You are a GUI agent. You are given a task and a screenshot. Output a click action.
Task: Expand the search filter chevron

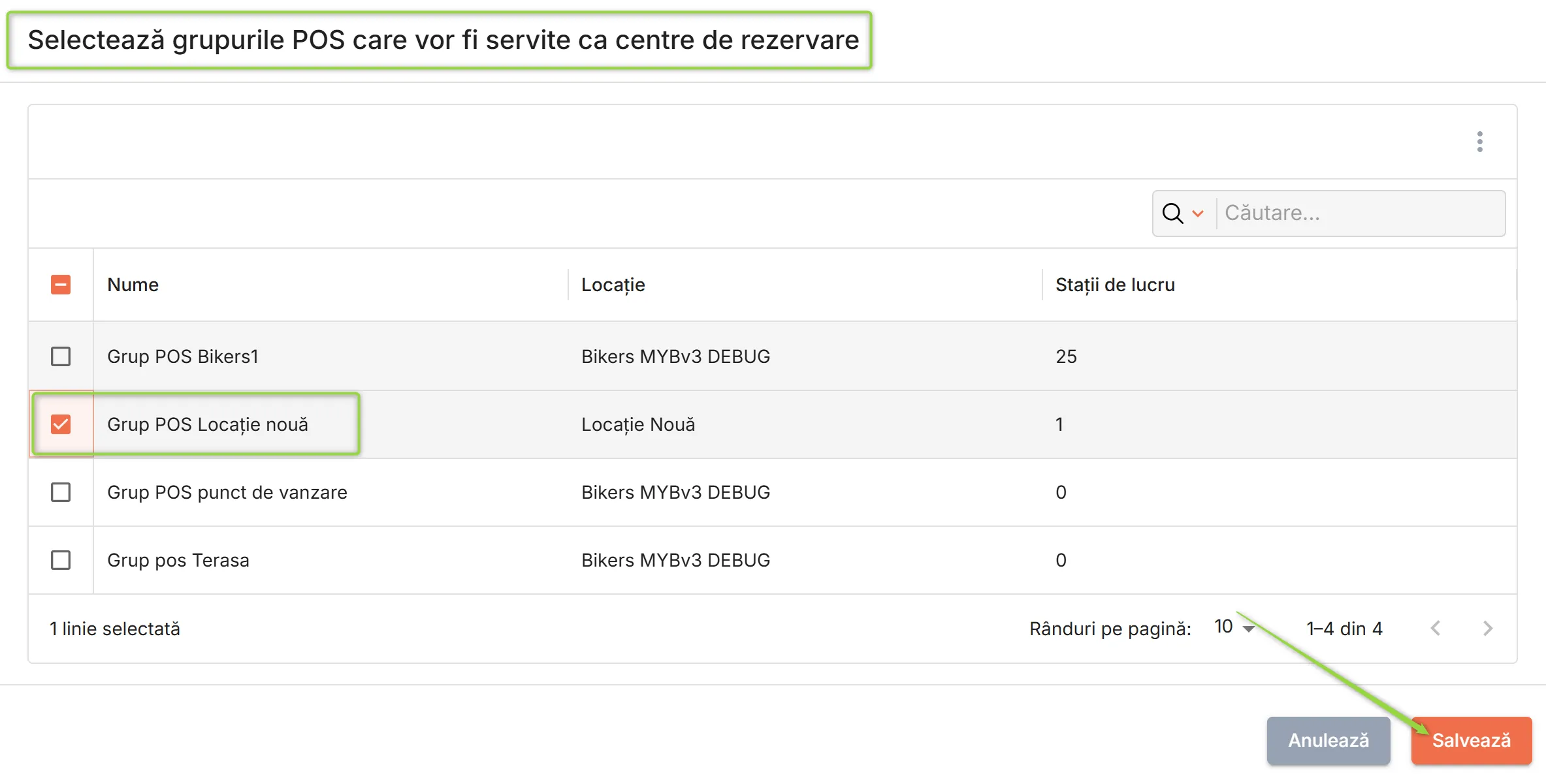click(x=1197, y=213)
